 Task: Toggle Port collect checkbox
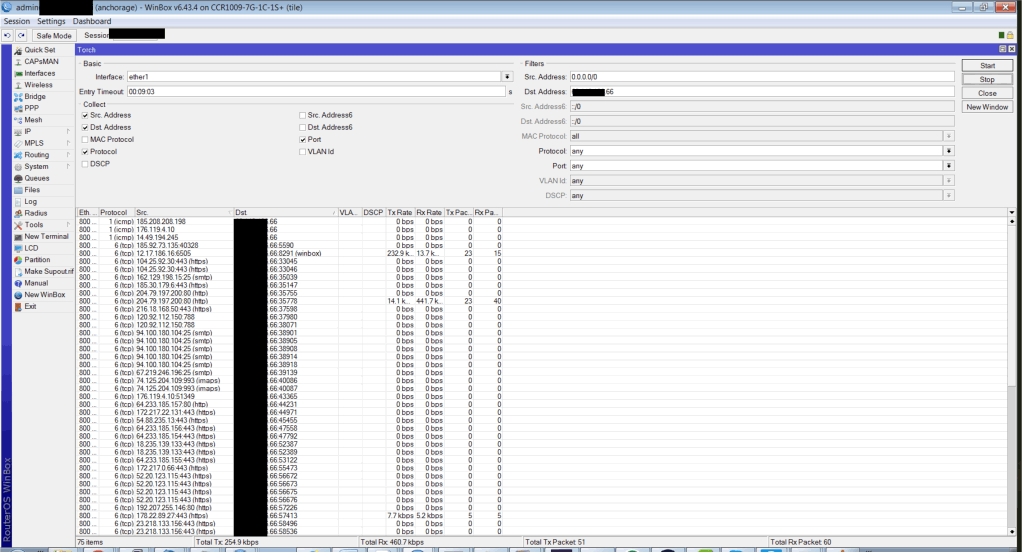pyautogui.click(x=302, y=139)
